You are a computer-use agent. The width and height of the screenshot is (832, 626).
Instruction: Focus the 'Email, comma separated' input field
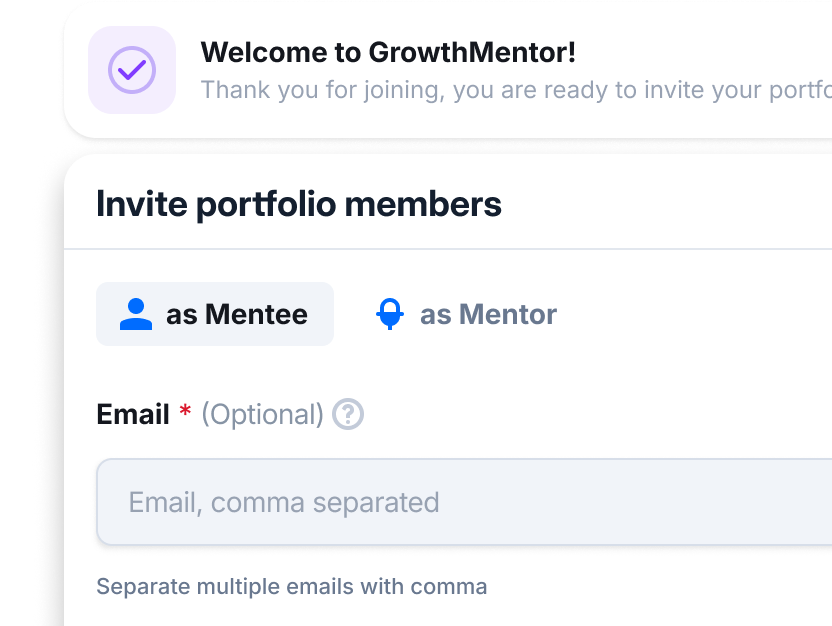(464, 502)
